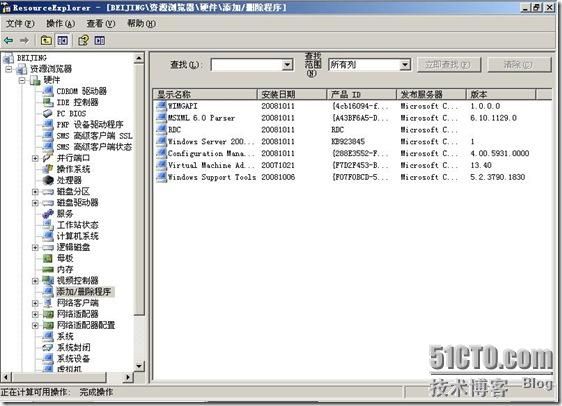Click the 清除 button

[519, 65]
